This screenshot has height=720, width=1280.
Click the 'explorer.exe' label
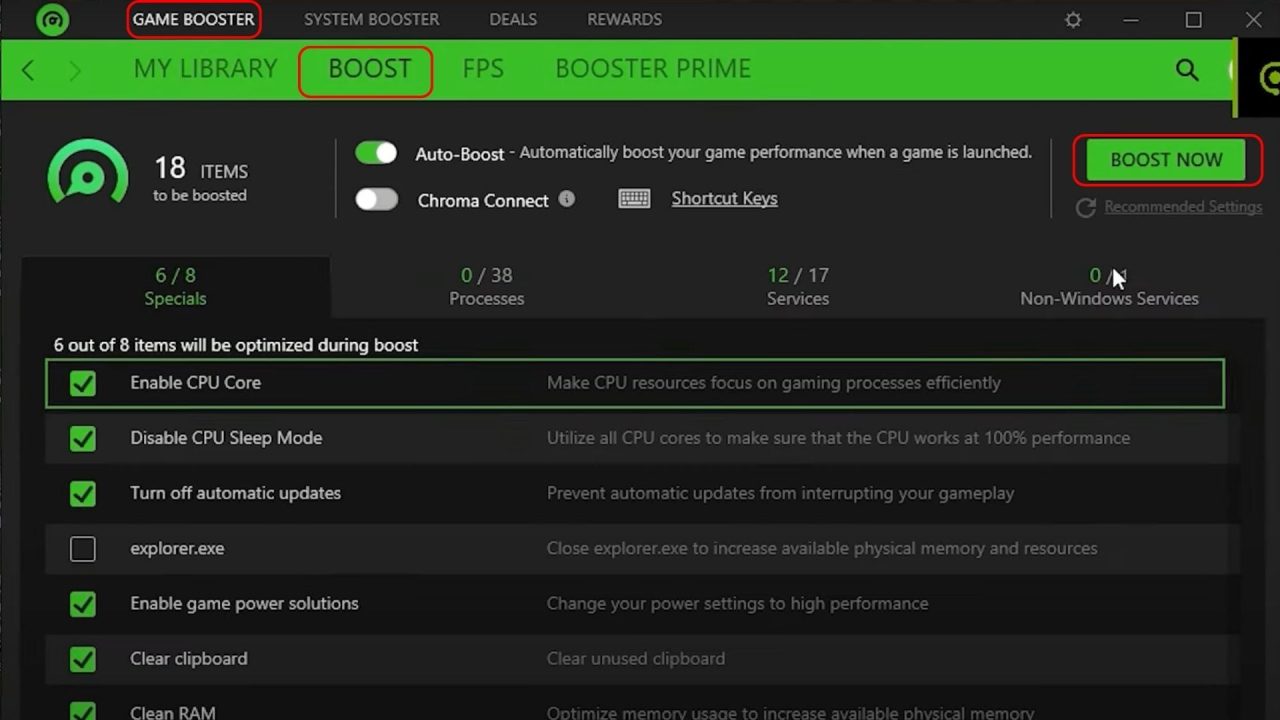pyautogui.click(x=177, y=549)
